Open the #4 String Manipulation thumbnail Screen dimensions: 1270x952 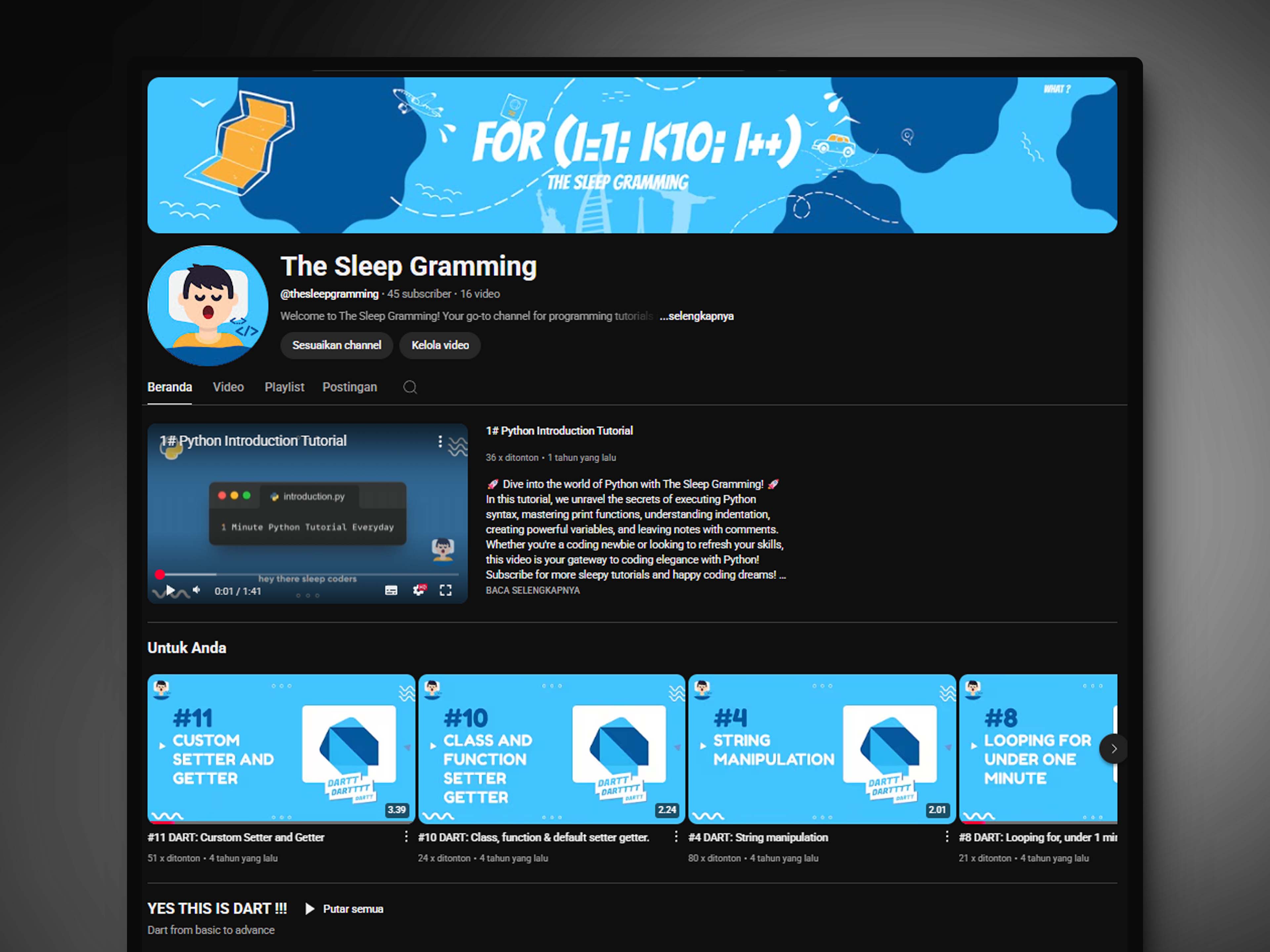(822, 748)
